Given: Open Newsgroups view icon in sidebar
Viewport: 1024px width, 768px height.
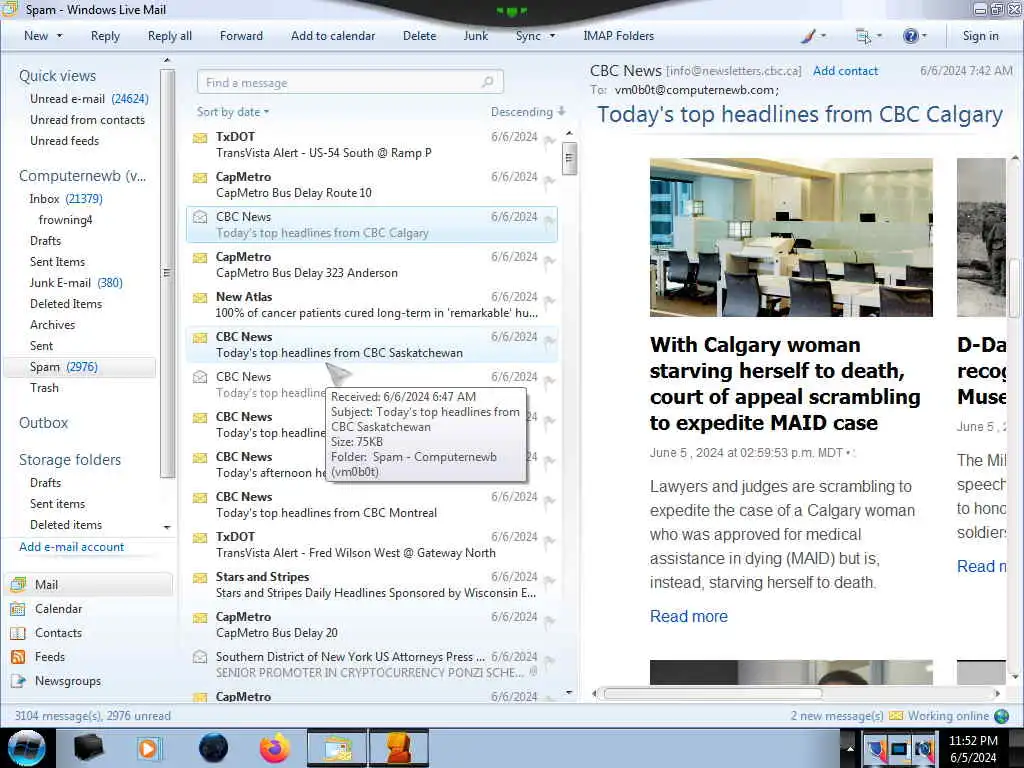Looking at the screenshot, I should coord(18,681).
